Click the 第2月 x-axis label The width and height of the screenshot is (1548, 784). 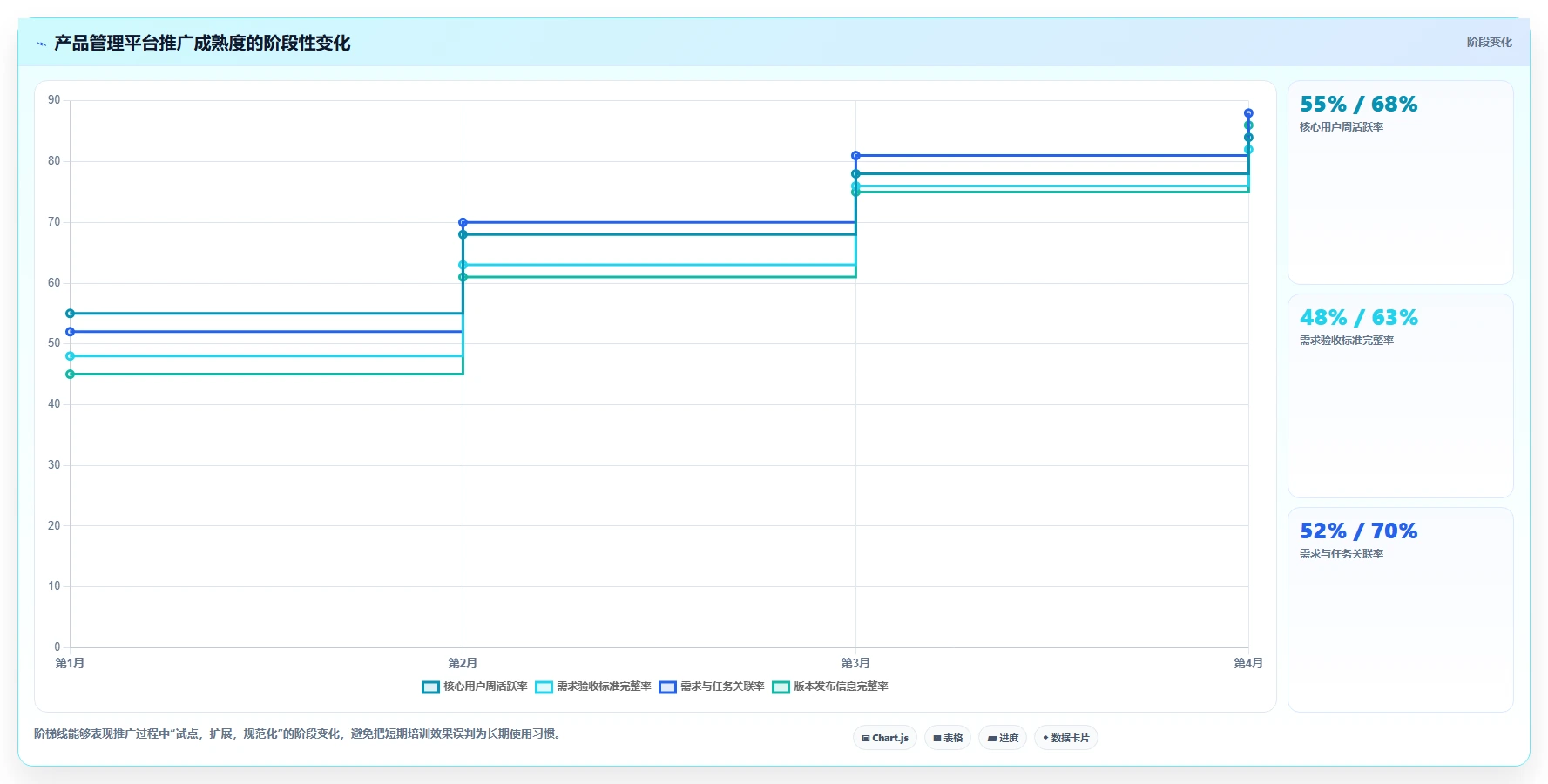click(463, 664)
